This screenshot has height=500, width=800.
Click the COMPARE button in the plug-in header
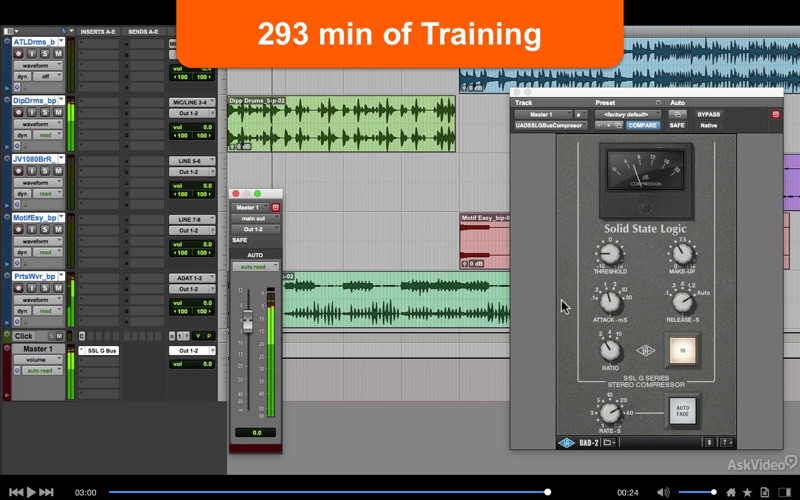(x=642, y=126)
